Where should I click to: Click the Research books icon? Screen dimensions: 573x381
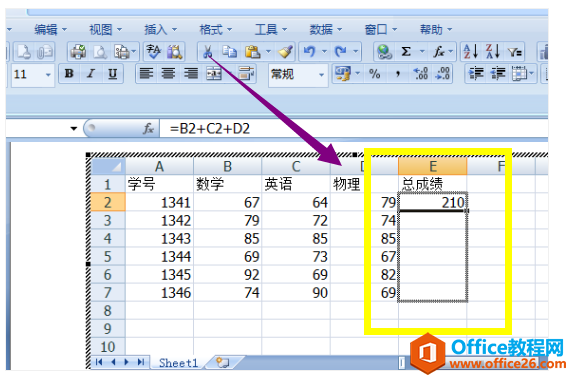pos(175,52)
